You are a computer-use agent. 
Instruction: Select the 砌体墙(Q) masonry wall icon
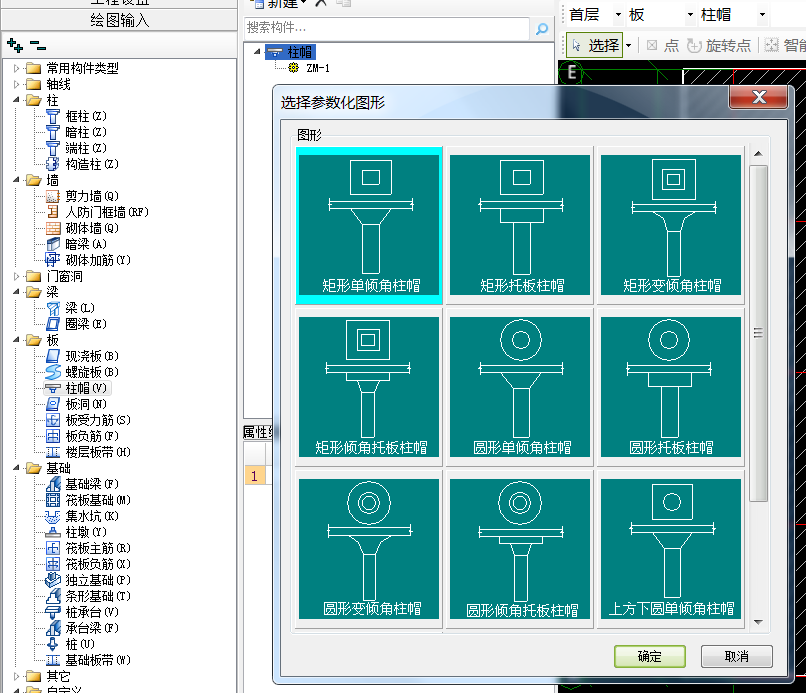[x=53, y=228]
